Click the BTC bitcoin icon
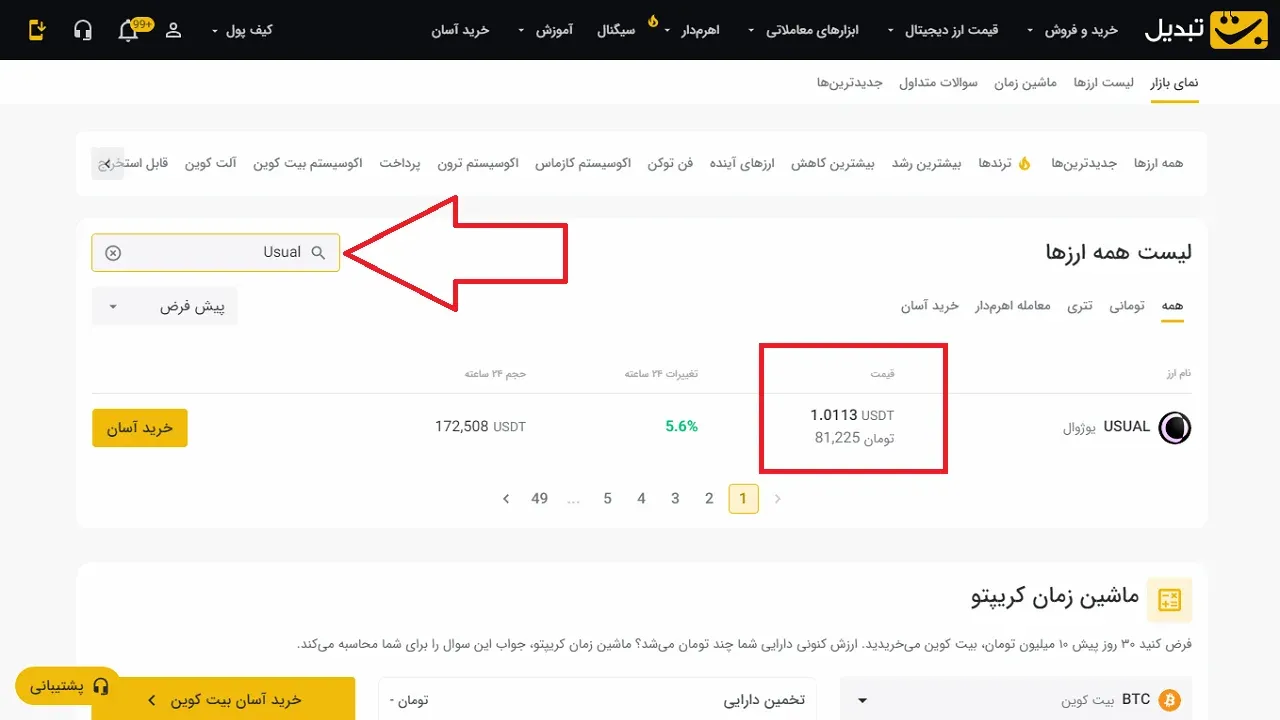This screenshot has width=1280, height=720. (1169, 700)
